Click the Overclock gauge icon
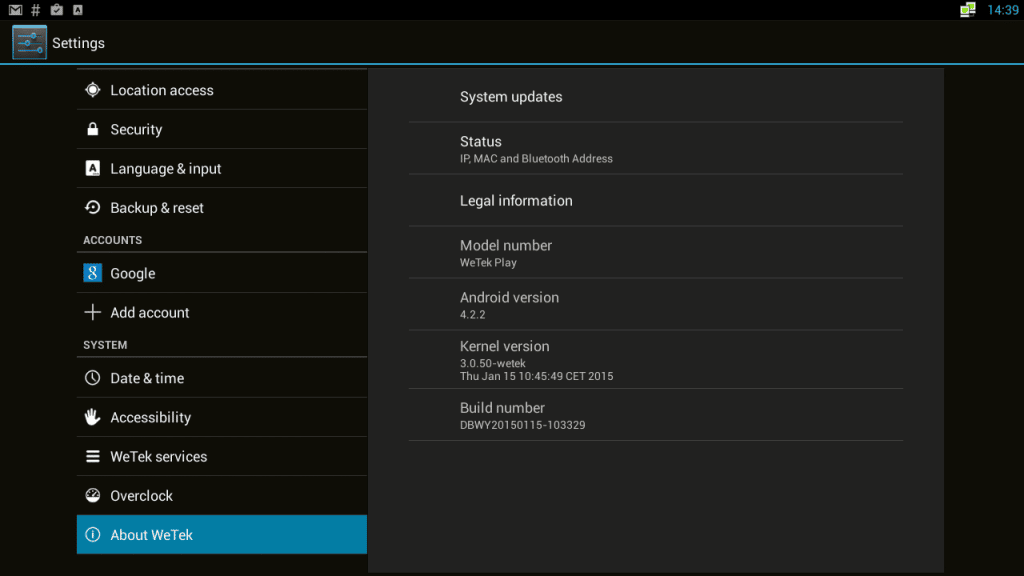1024x576 pixels. click(93, 495)
